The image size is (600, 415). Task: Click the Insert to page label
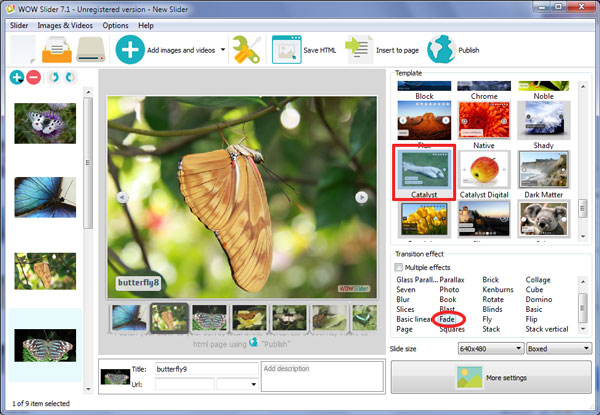pos(397,50)
